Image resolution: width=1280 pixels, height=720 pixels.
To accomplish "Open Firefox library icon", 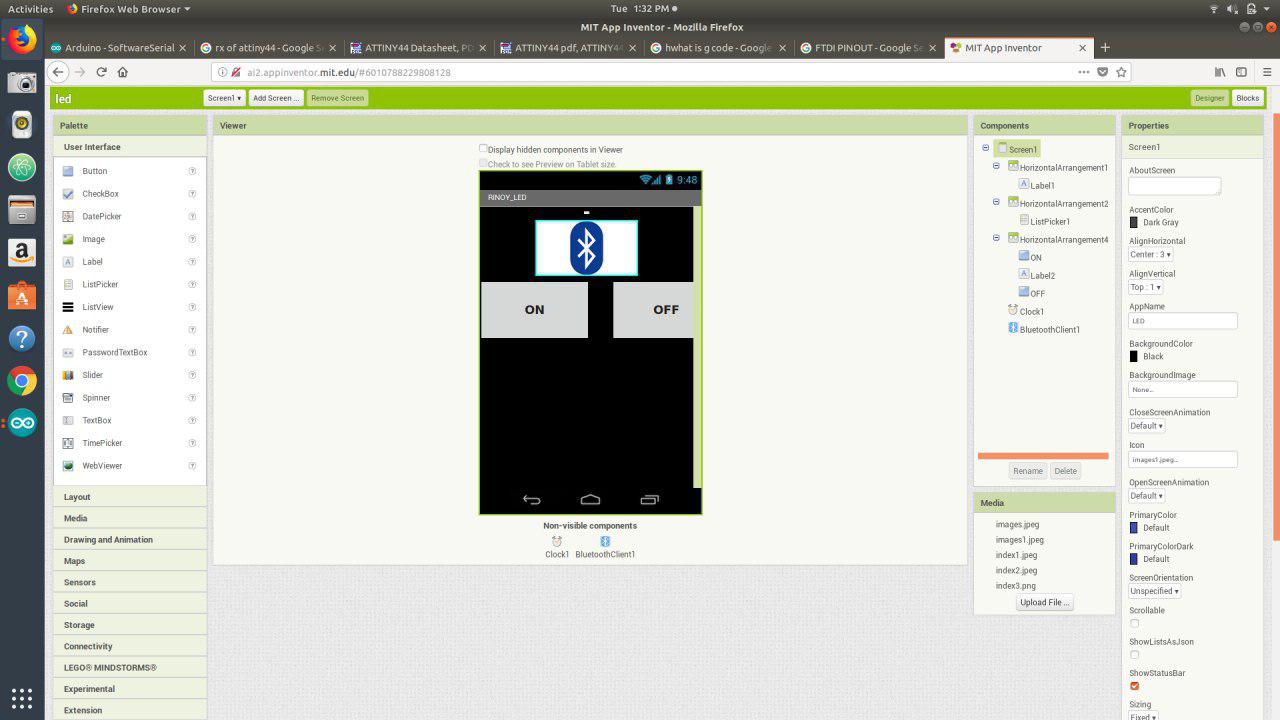I will pos(1220,72).
